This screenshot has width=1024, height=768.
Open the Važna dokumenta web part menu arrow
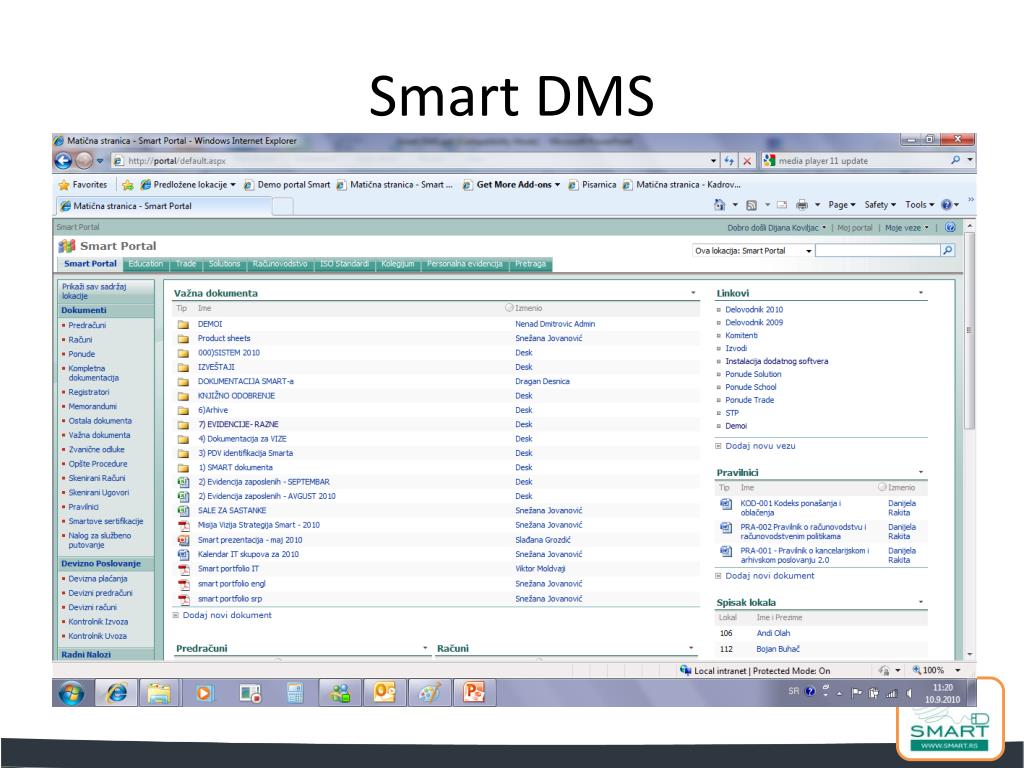(693, 293)
